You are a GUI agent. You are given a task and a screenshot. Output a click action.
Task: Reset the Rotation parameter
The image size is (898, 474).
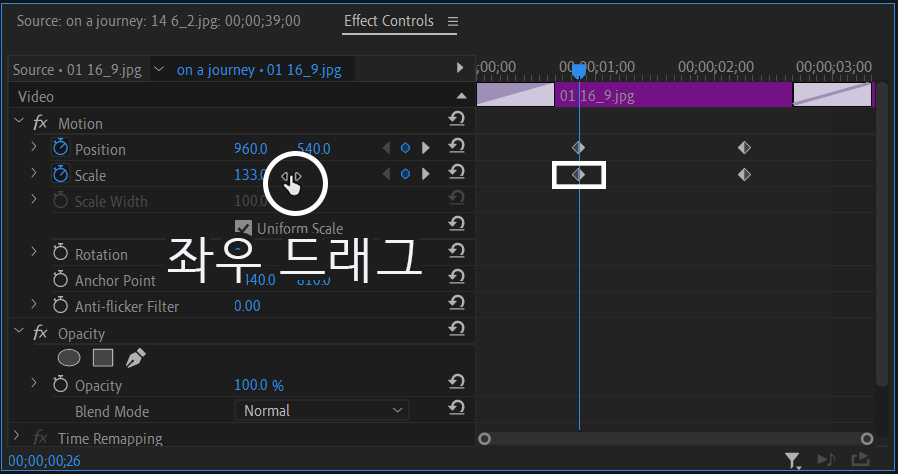pyautogui.click(x=456, y=250)
